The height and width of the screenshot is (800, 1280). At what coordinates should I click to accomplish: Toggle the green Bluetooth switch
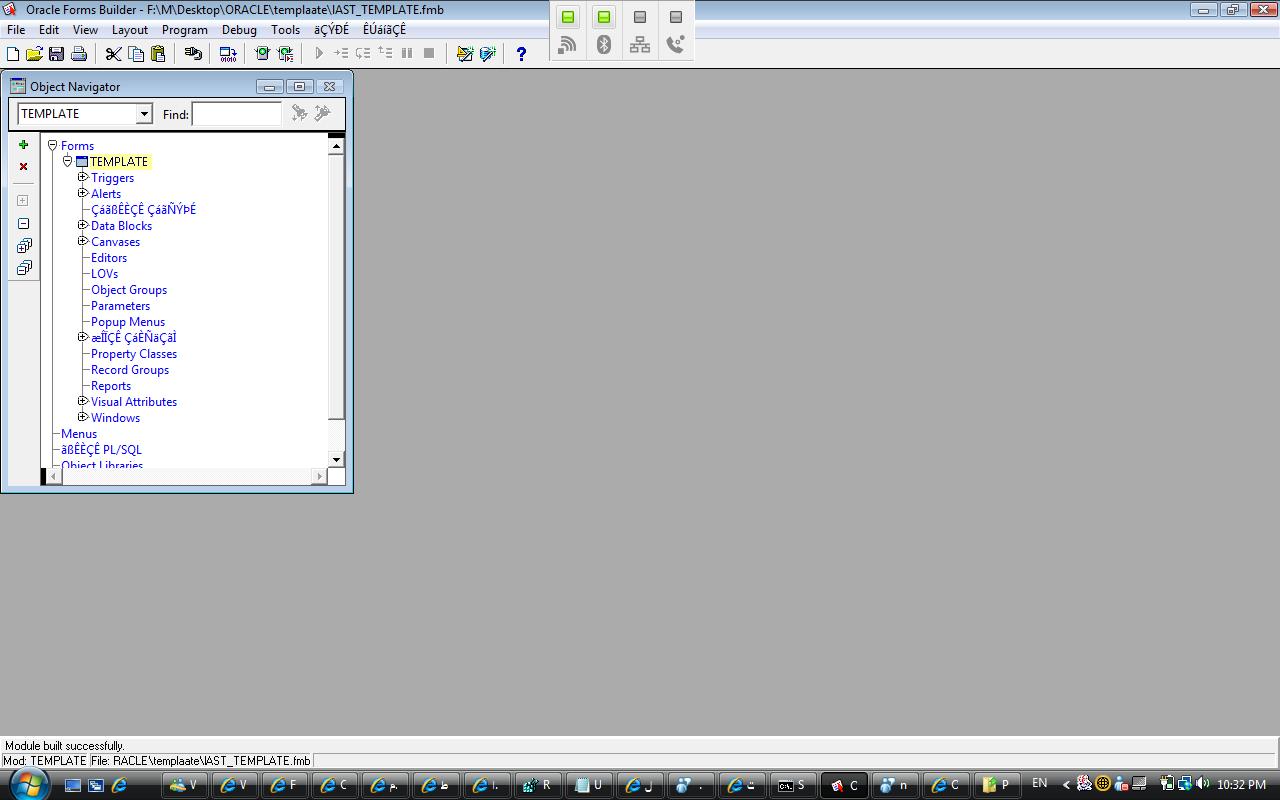tap(604, 17)
